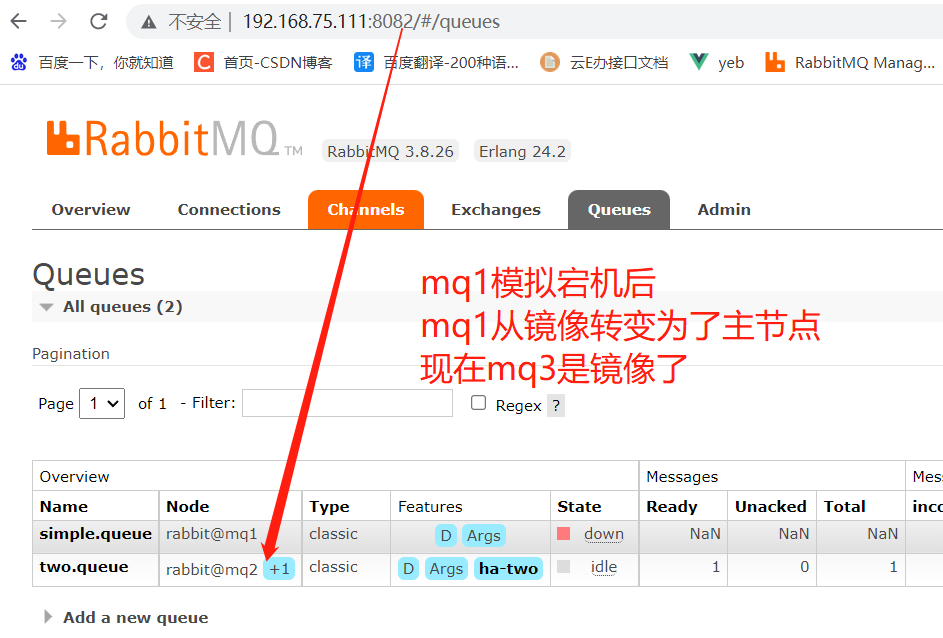943x638 pixels.
Task: Switch to the Admin tab
Action: tap(724, 209)
